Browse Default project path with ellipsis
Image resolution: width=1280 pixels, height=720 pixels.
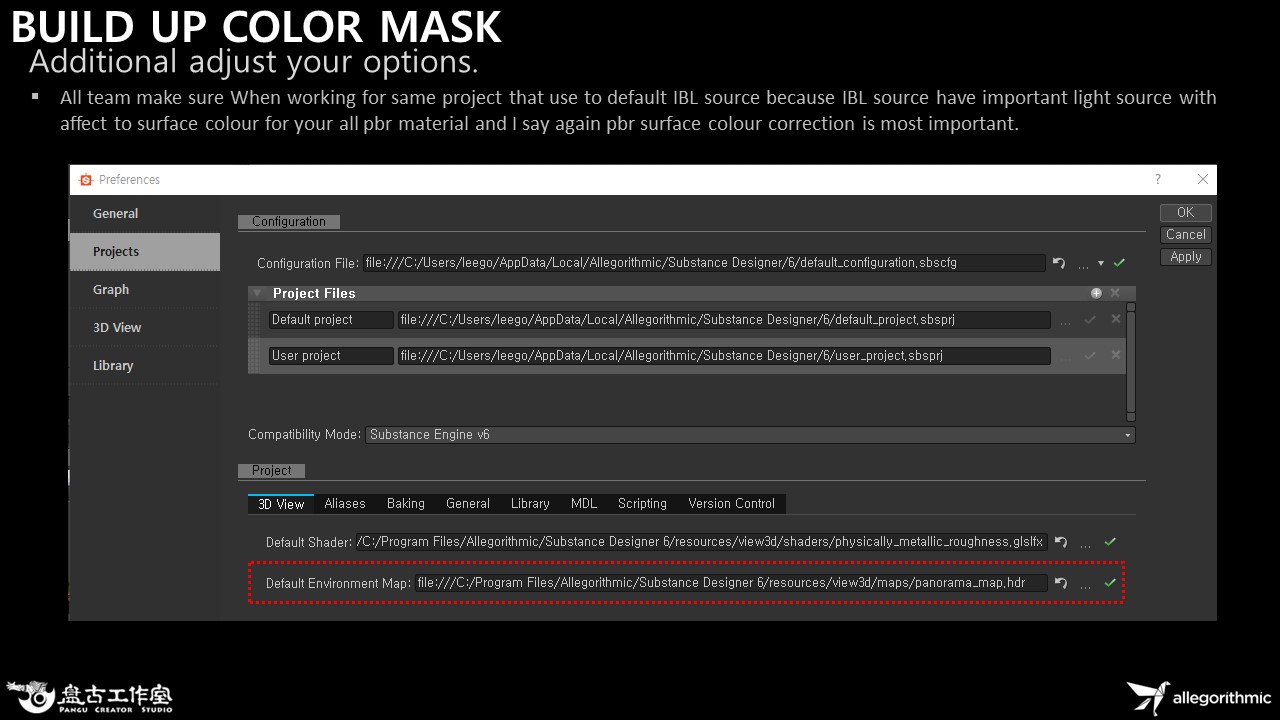(x=1065, y=321)
